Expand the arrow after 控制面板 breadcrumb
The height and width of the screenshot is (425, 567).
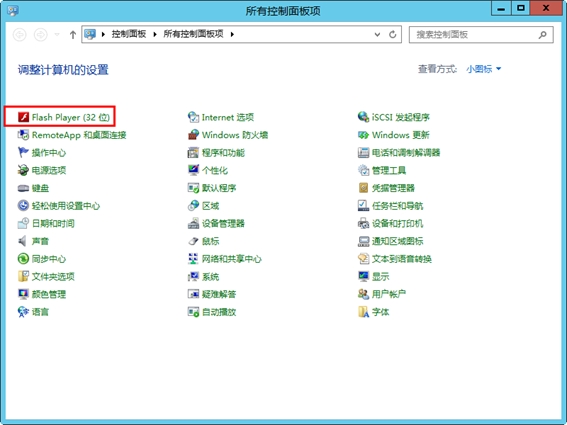(x=155, y=34)
